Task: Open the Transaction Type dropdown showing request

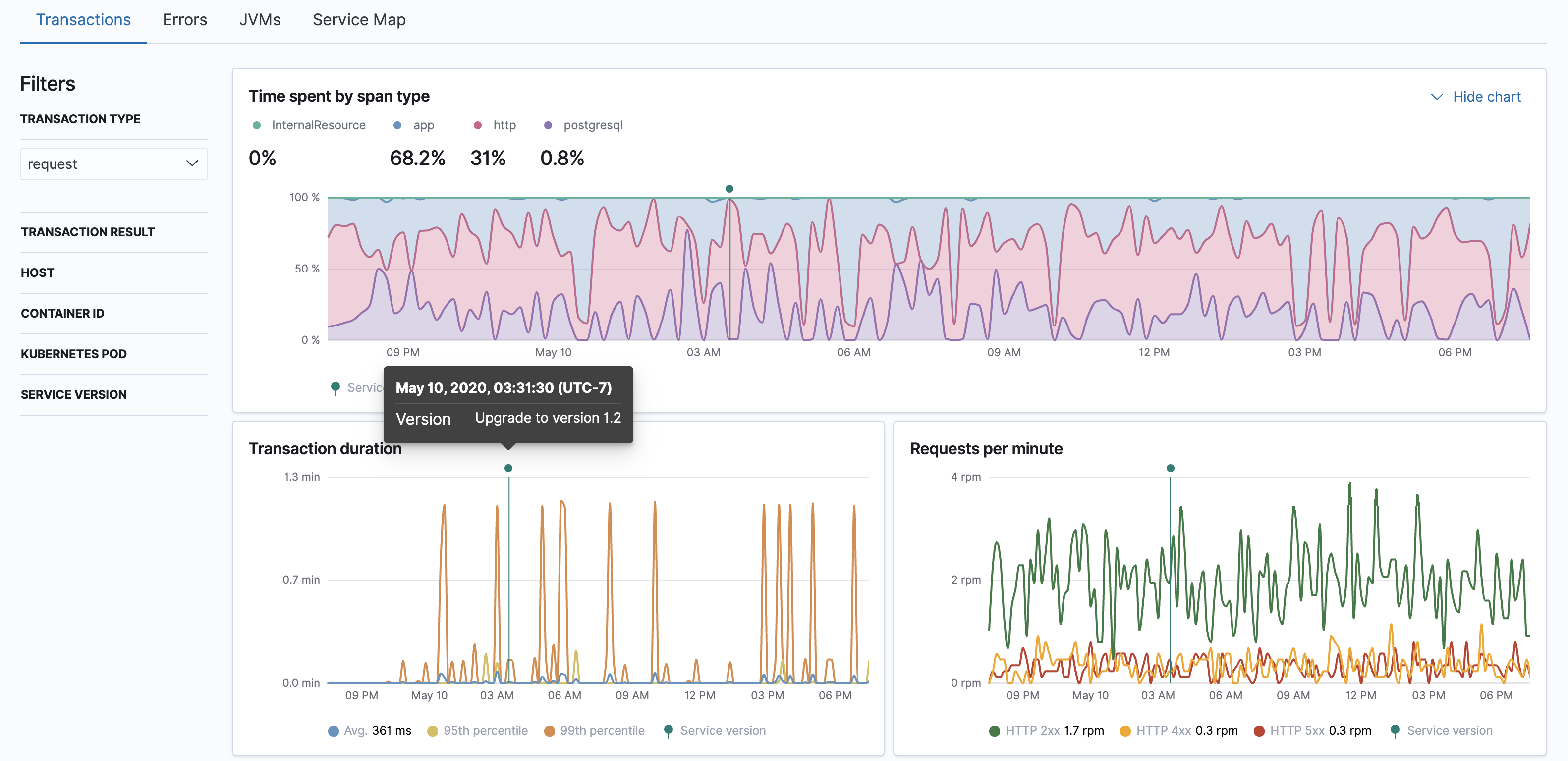Action: (x=113, y=163)
